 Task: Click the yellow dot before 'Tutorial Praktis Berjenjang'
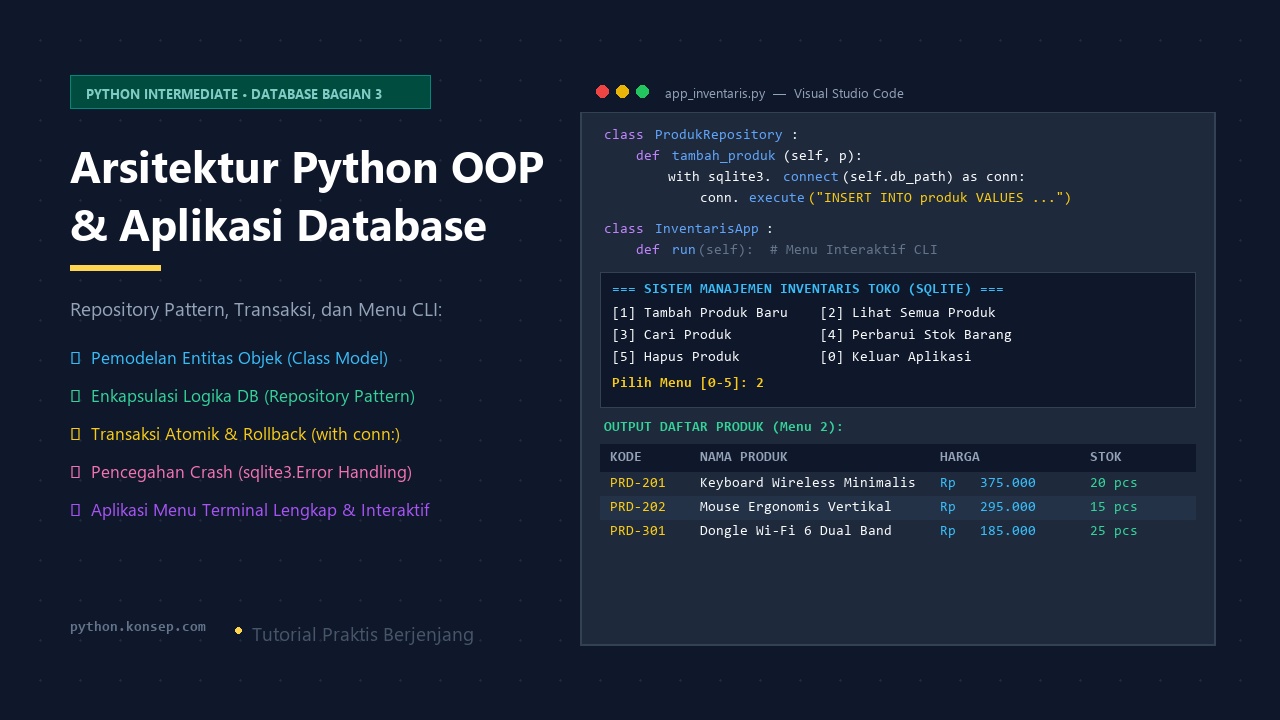click(238, 631)
